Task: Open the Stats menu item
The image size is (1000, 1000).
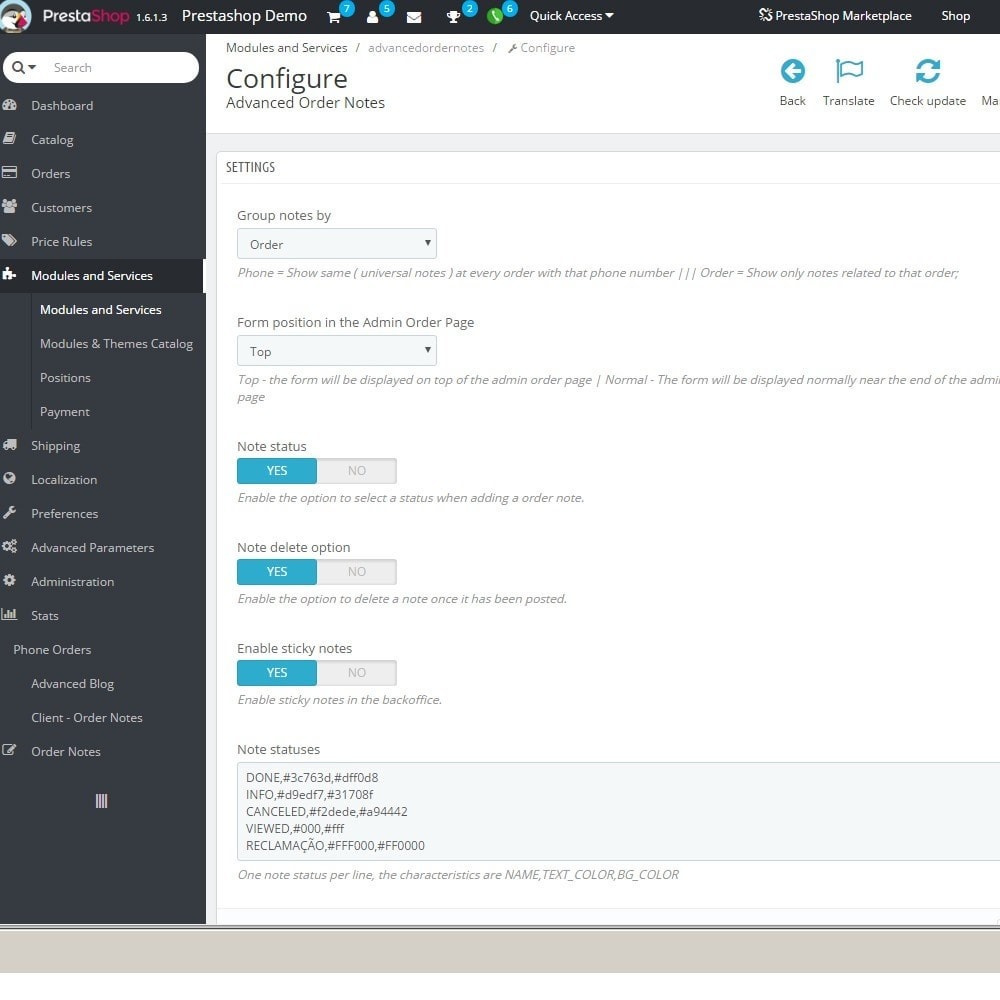Action: click(x=45, y=615)
